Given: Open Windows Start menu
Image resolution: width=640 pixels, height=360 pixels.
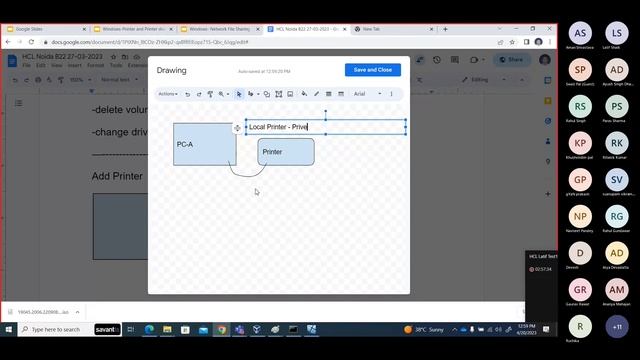Looking at the screenshot, I should [9, 329].
